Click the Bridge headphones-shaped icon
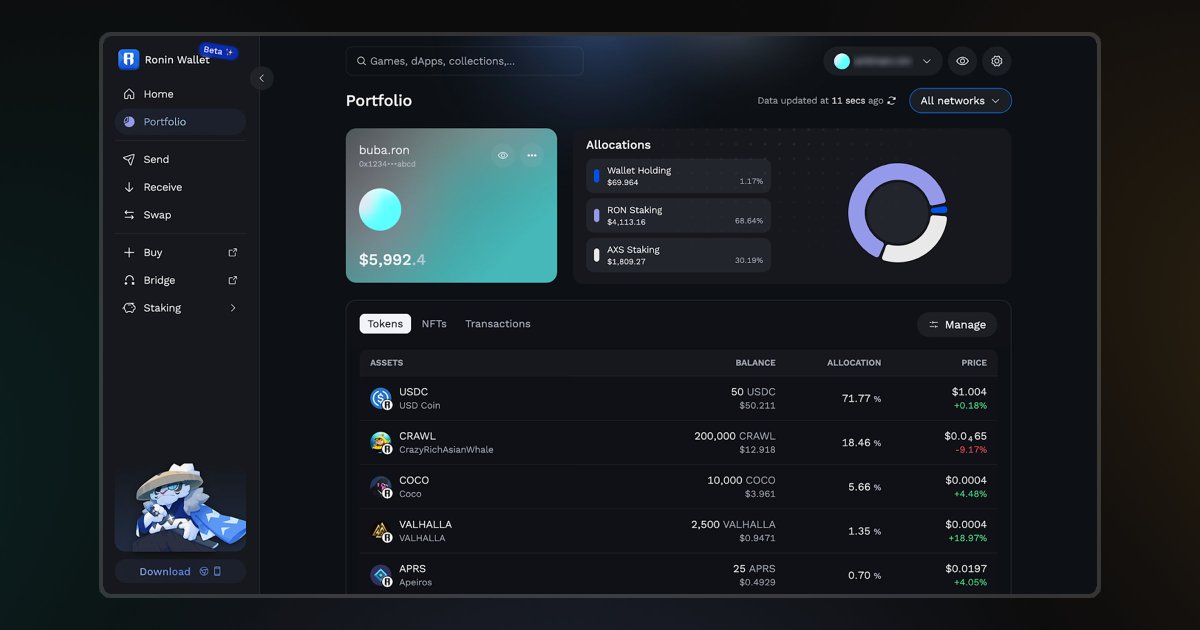The height and width of the screenshot is (630, 1200). [129, 281]
